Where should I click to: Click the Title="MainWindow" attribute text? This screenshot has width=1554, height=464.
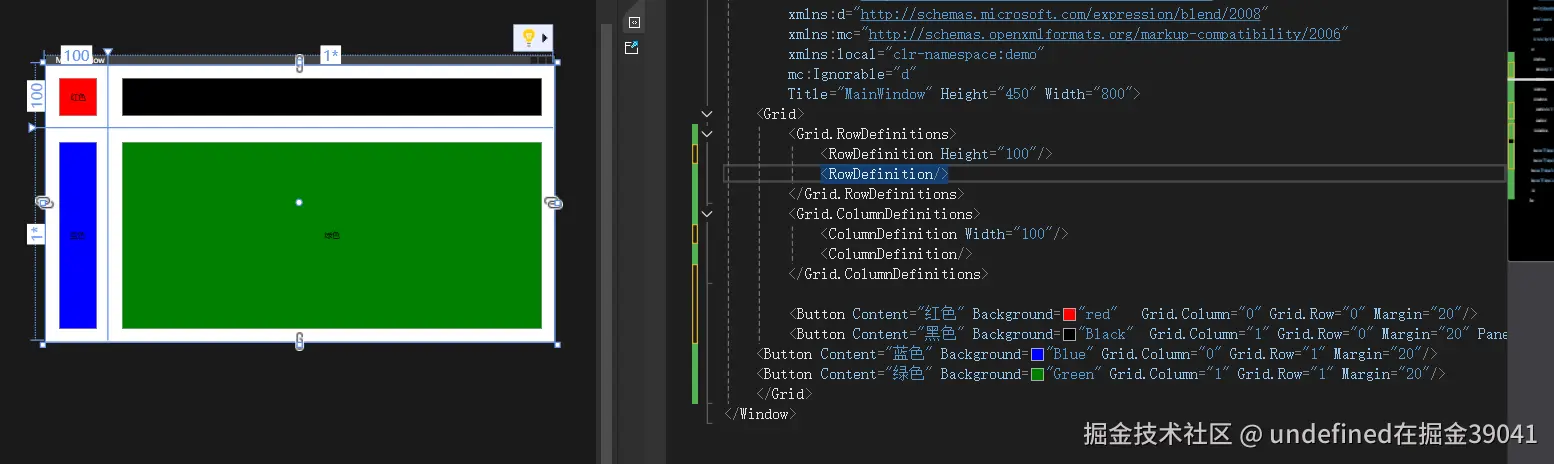(860, 94)
